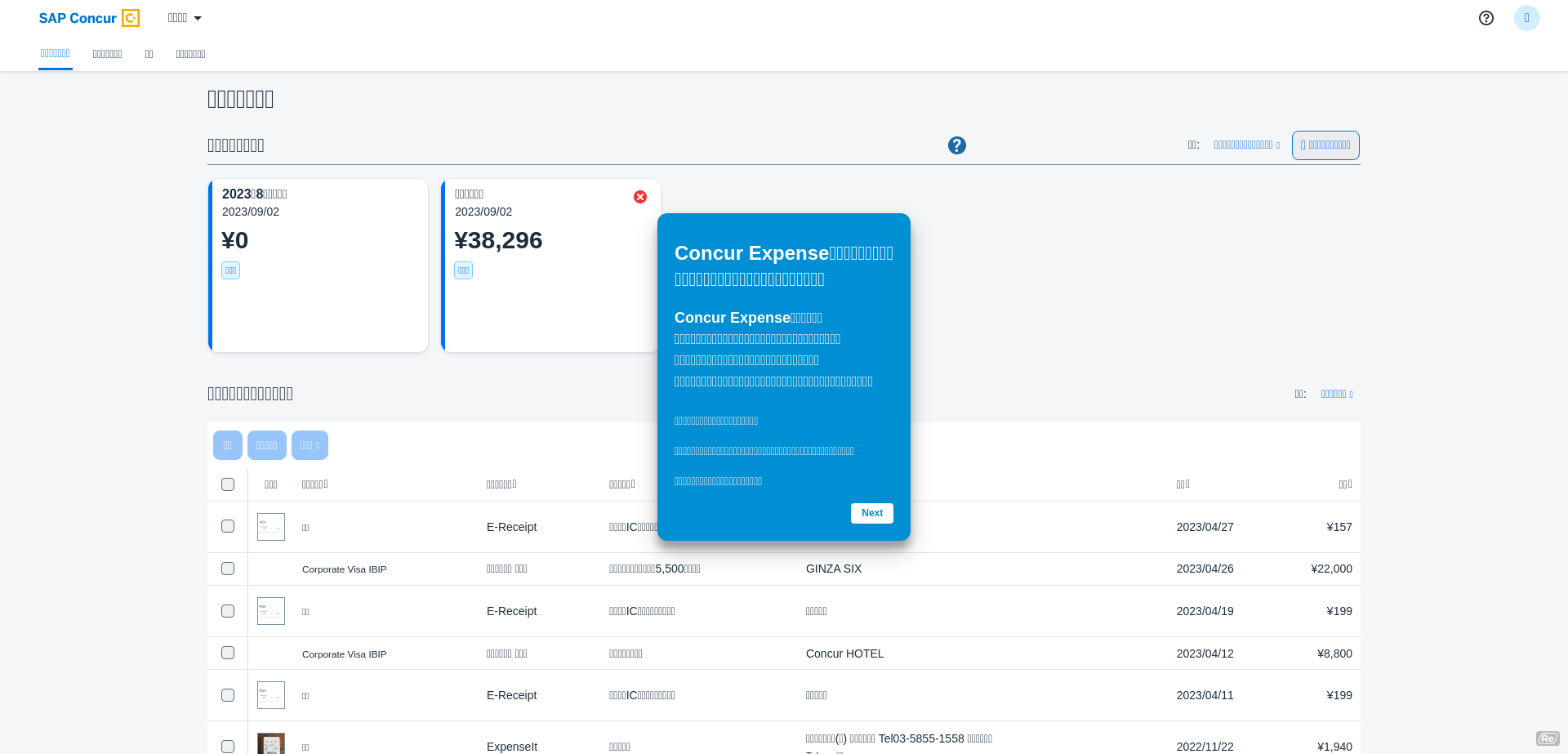Click E-Receipt in the 2023/04/19 row
Screen dimensions: 1568x754
[511, 611]
